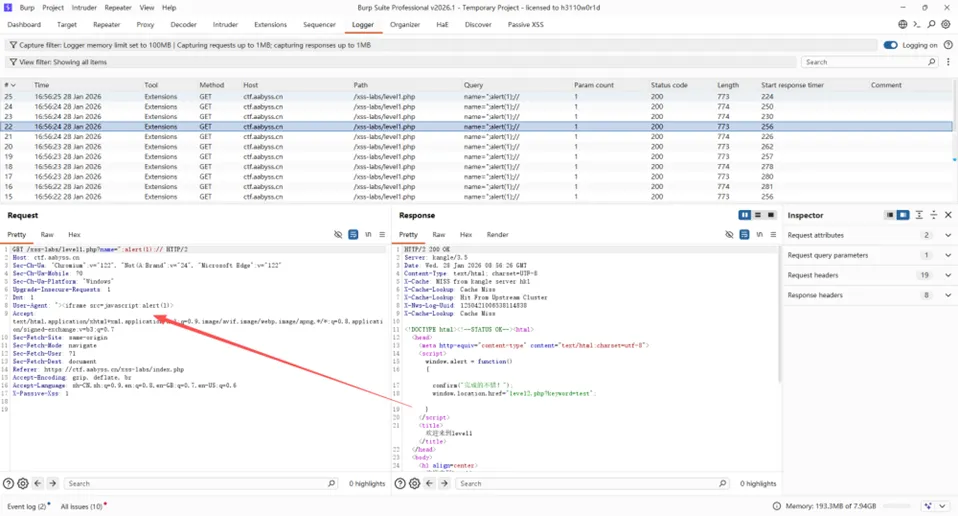
Task: Click the Request panel Search field
Action: [x=200, y=483]
